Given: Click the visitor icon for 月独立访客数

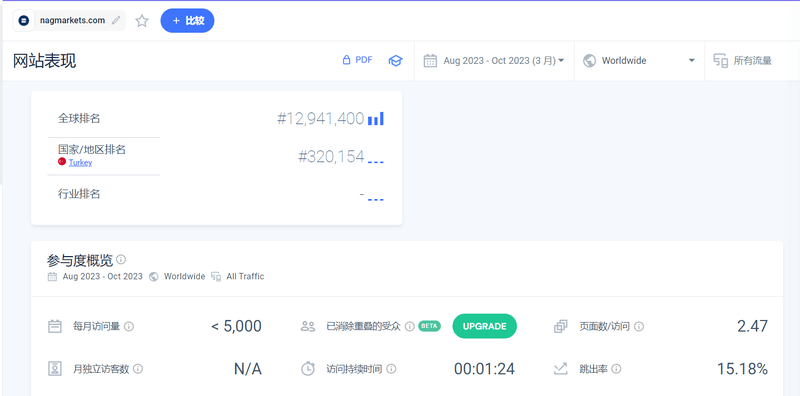Looking at the screenshot, I should click(55, 368).
